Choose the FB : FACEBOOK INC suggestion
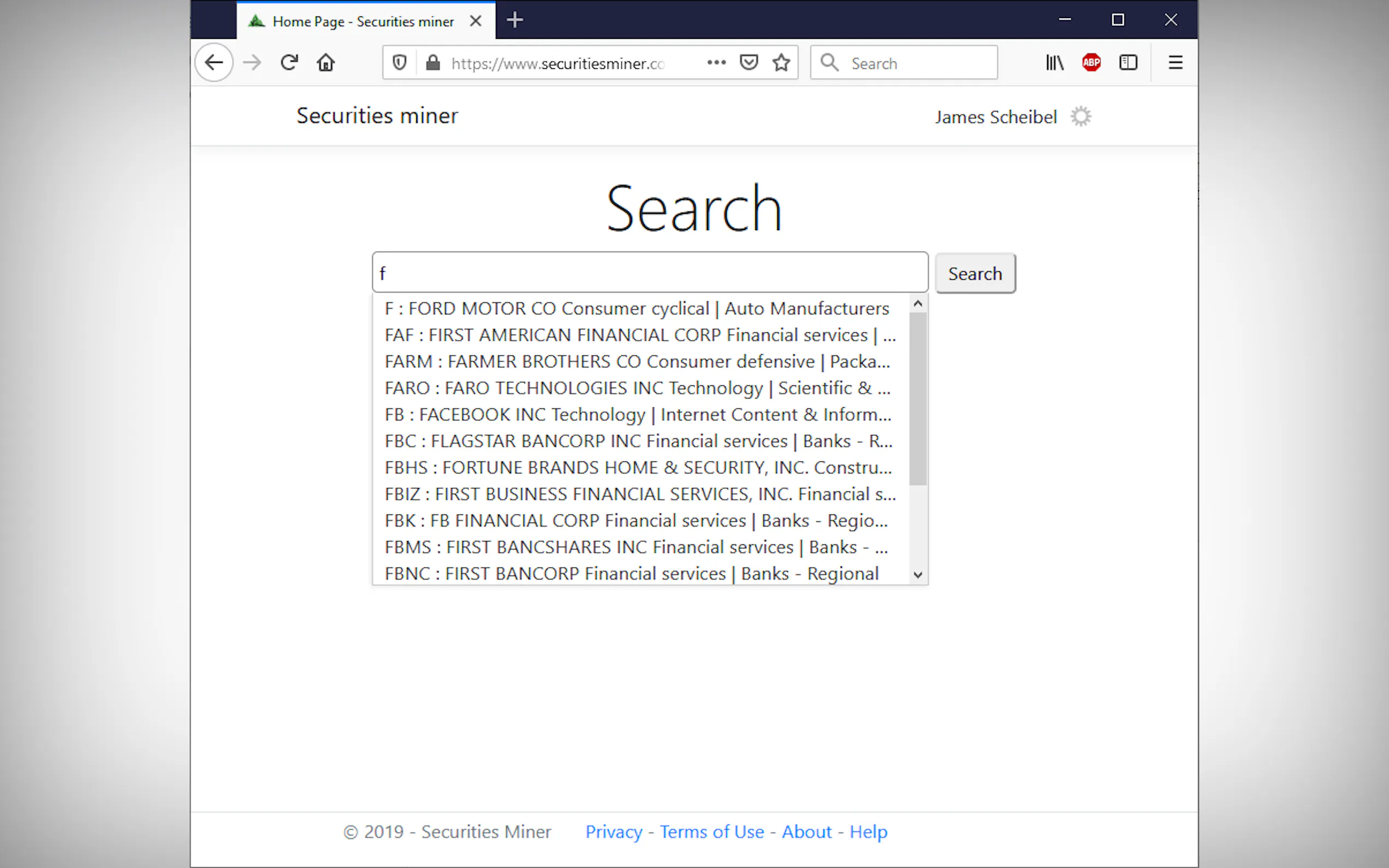Image resolution: width=1389 pixels, height=868 pixels. point(638,414)
